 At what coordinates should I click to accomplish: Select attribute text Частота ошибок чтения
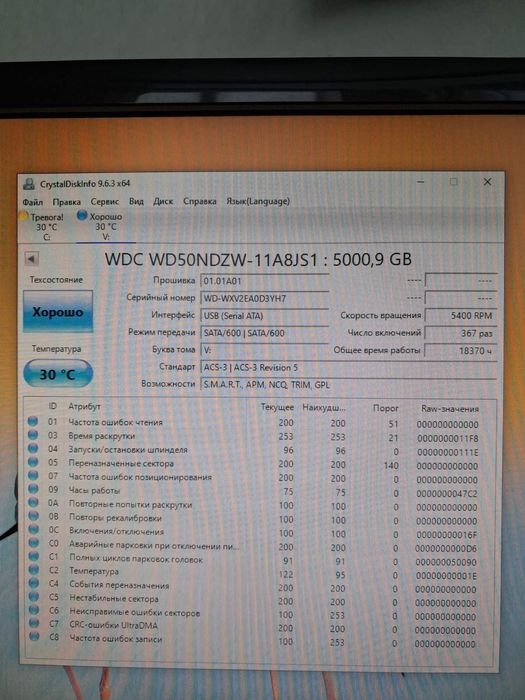tap(116, 422)
